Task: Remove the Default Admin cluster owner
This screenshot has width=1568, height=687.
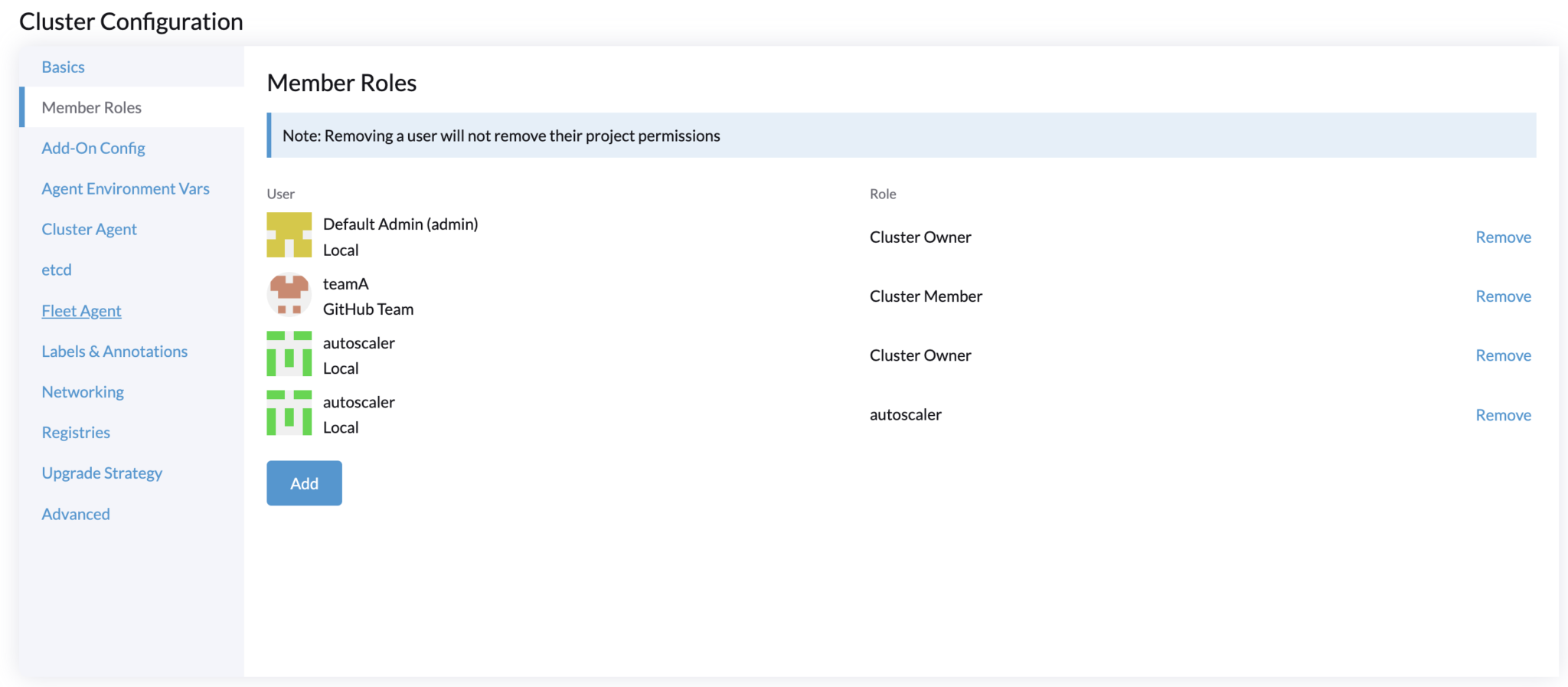Action: [x=1503, y=237]
